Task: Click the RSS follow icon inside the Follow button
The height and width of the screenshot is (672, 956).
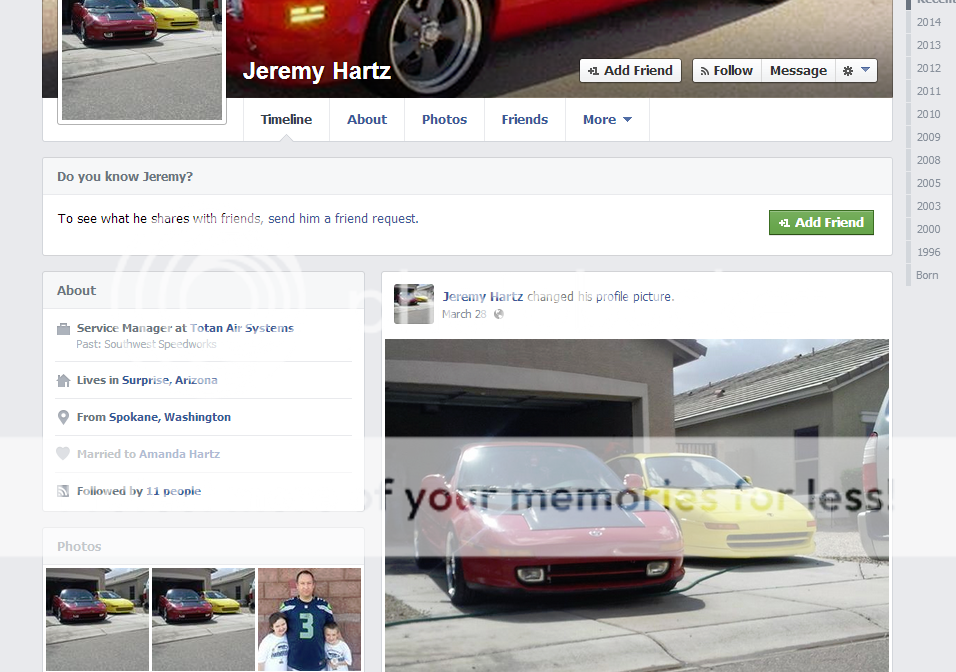Action: [x=703, y=70]
